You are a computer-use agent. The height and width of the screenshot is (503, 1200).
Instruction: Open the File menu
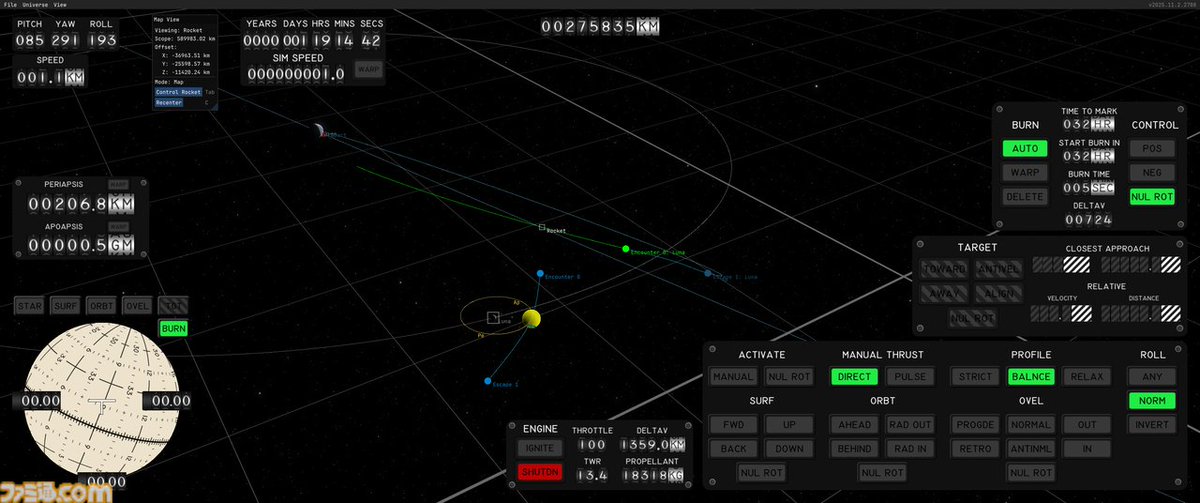(9, 5)
